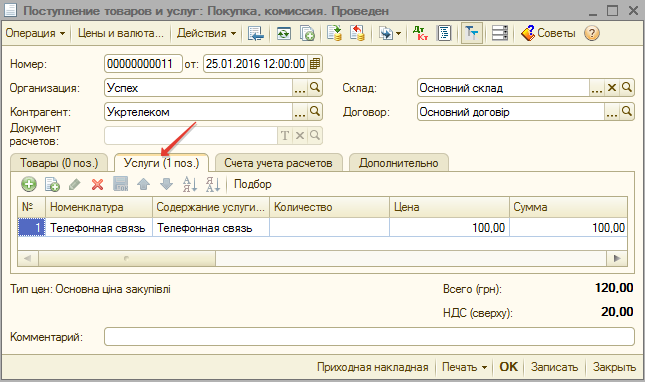
Task: Click the Цена cell 100,00
Action: [450, 227]
